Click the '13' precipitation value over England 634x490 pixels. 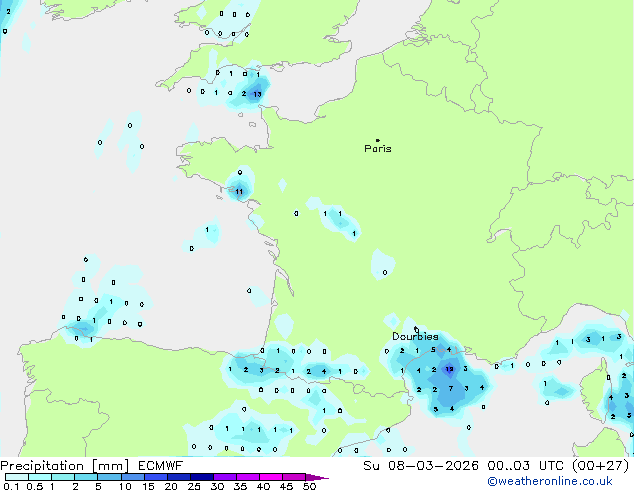tap(257, 94)
